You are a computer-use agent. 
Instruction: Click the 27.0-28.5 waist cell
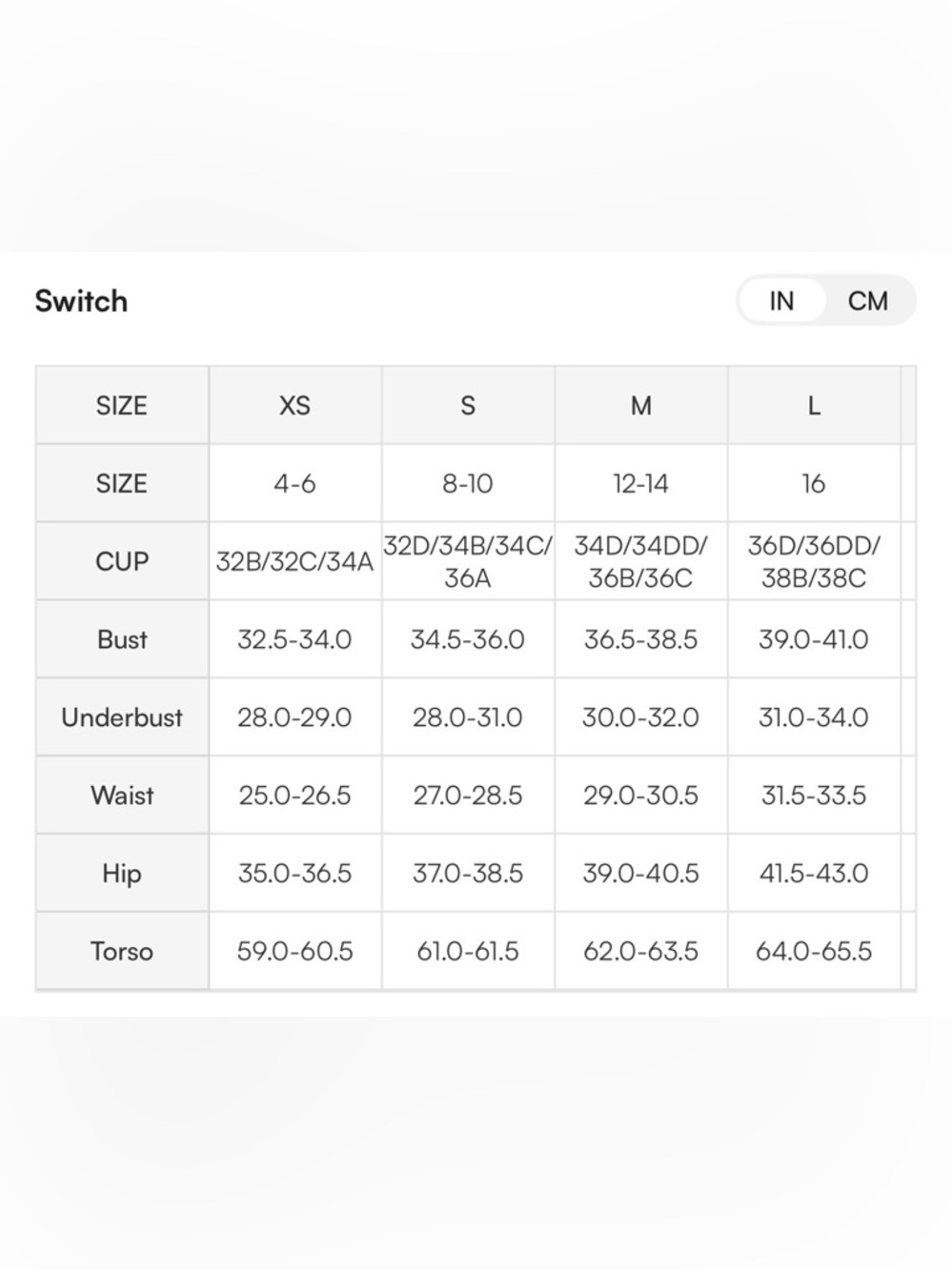468,796
